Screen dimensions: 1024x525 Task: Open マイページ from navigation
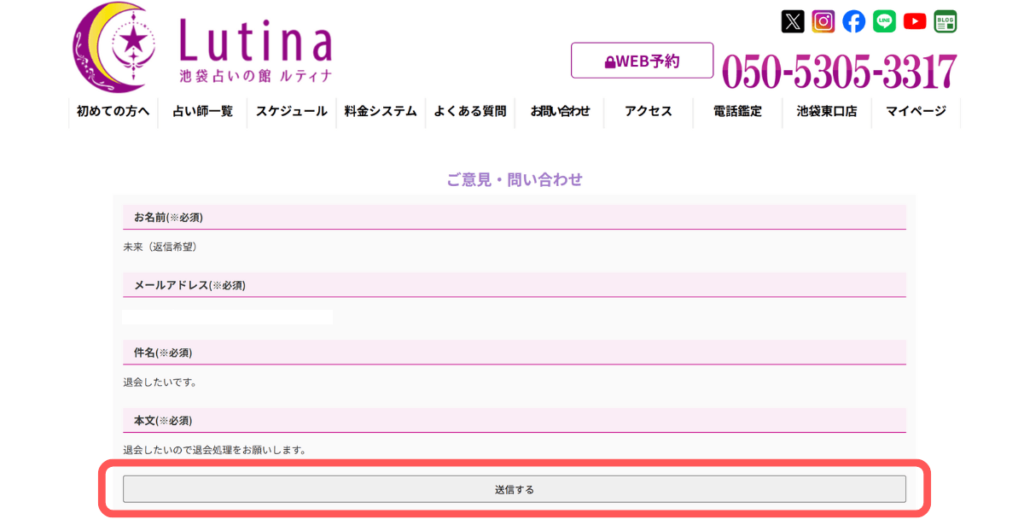[915, 112]
